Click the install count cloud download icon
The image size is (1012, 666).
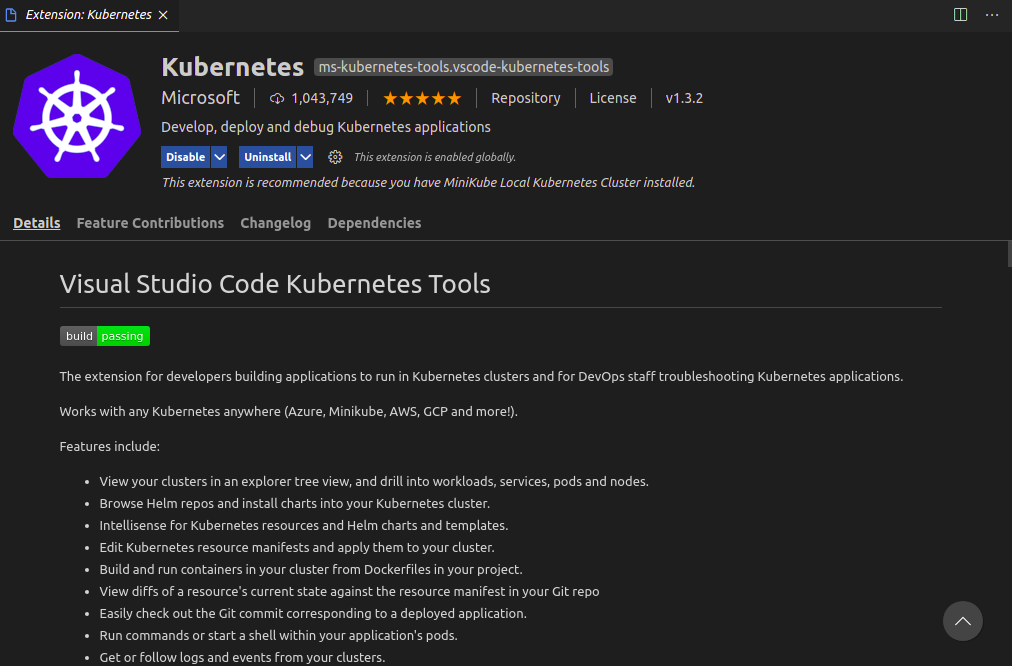click(277, 98)
